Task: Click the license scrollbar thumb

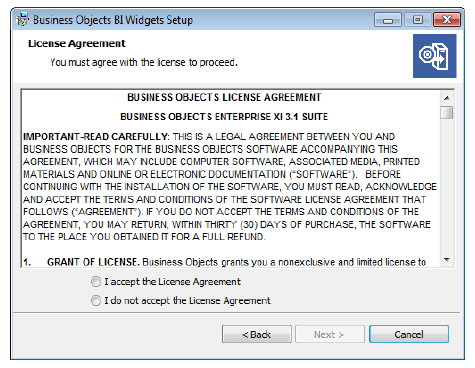Action: (447, 112)
